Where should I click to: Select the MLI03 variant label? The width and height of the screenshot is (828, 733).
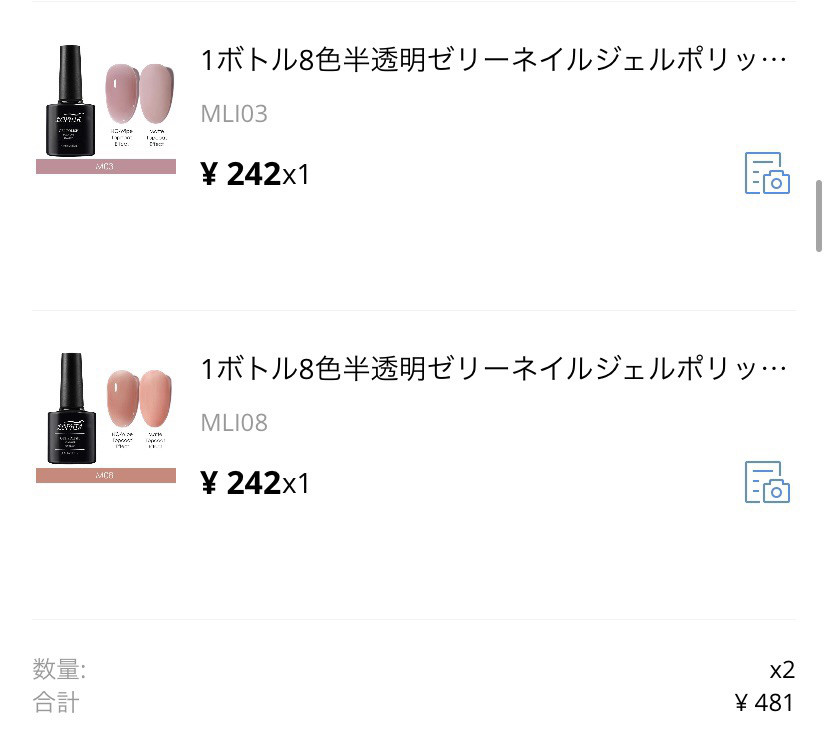[x=234, y=114]
